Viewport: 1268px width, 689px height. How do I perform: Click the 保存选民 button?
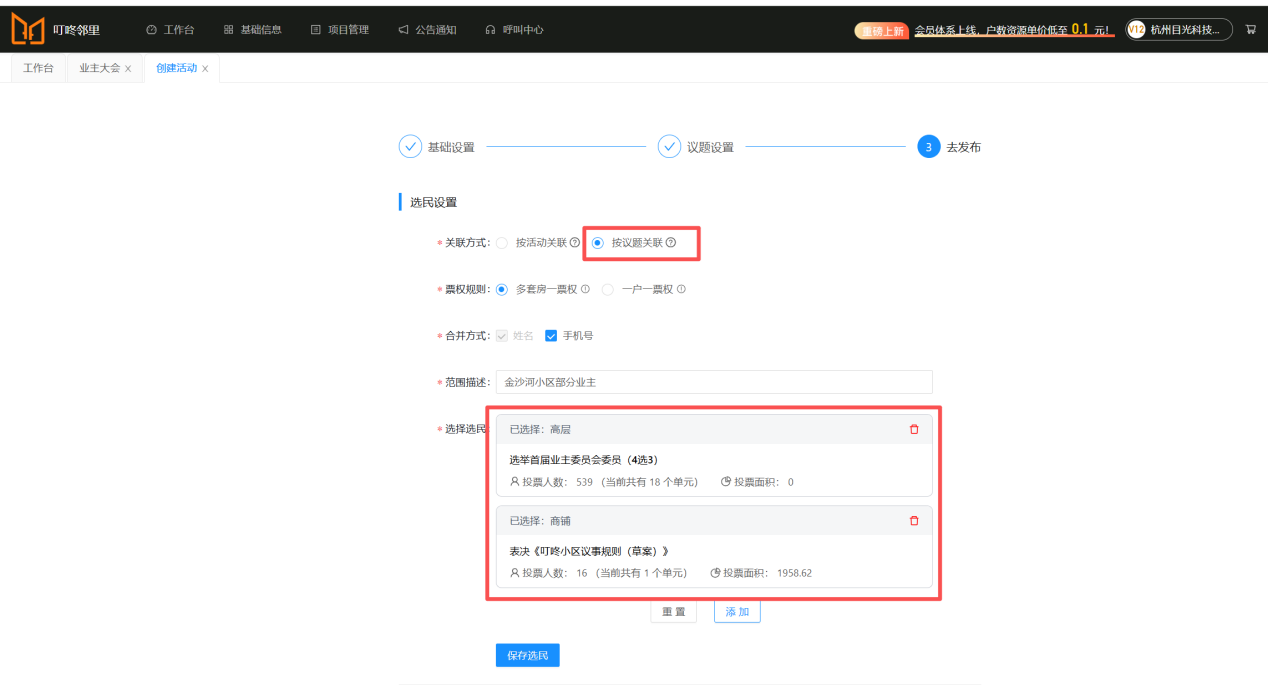point(527,655)
